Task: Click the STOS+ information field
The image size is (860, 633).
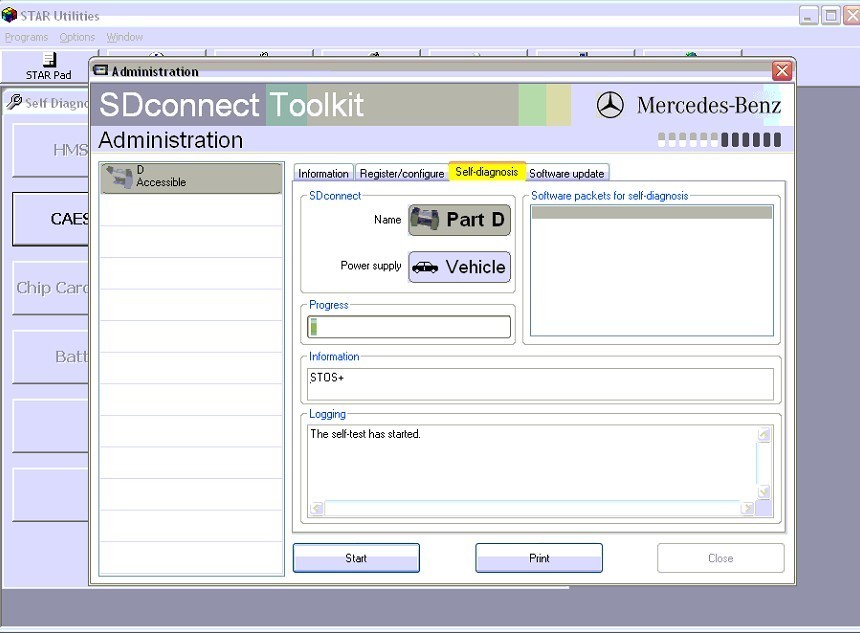Action: point(540,384)
